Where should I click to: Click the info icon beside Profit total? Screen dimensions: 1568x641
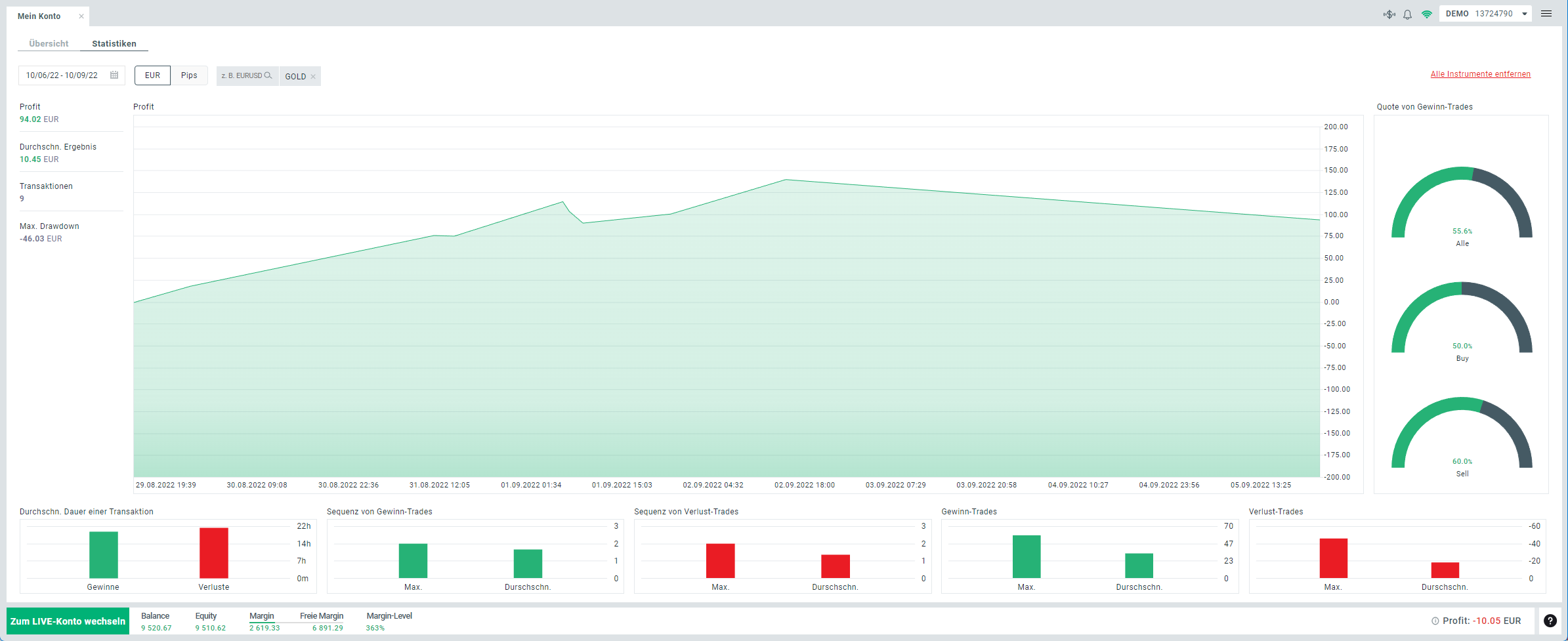1435,621
